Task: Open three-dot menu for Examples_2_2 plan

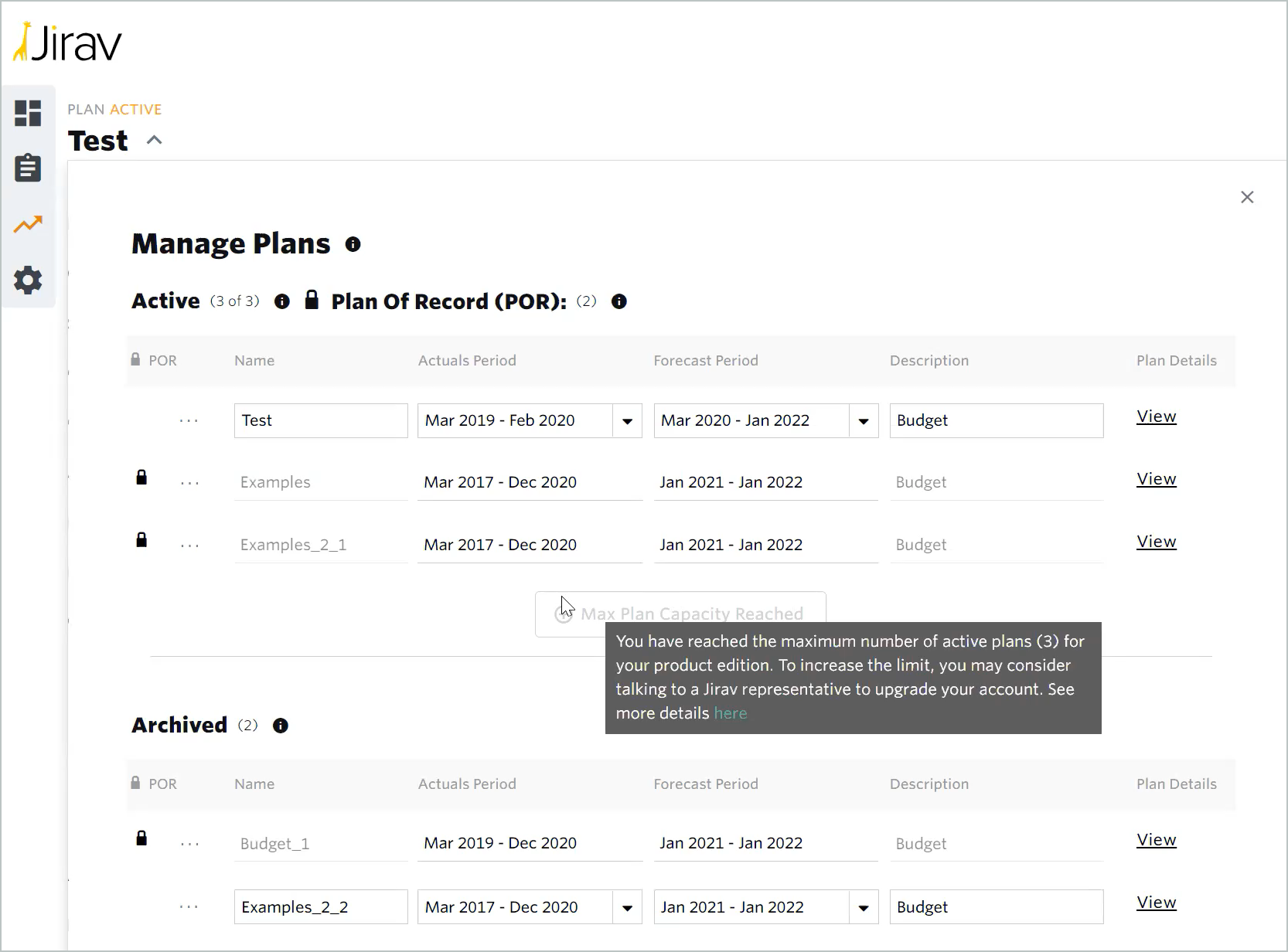Action: (189, 907)
